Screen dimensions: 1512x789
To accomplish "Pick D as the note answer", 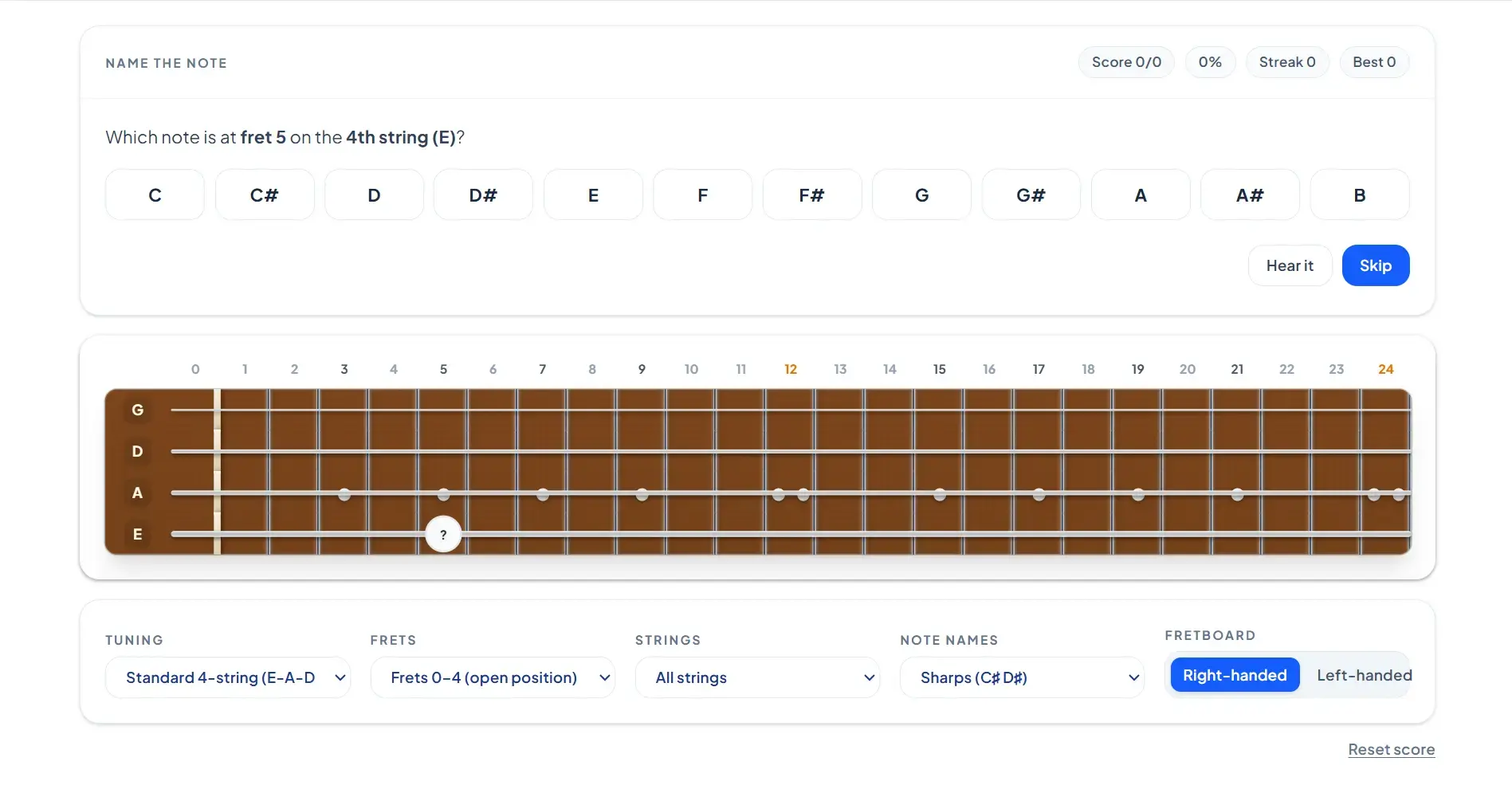I will pos(374,195).
